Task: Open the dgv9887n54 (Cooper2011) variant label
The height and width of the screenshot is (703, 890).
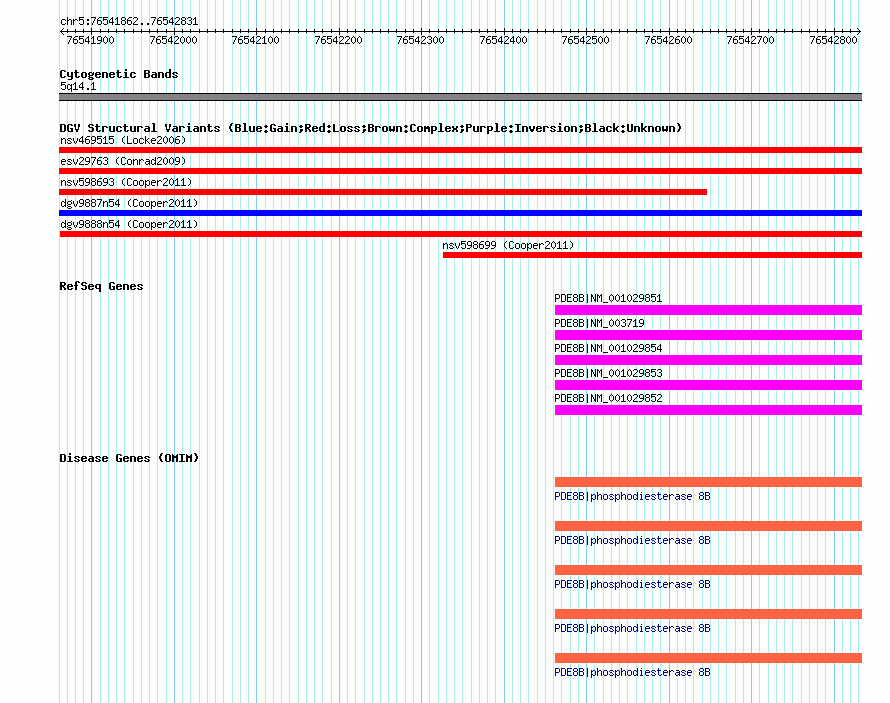Action: tap(129, 203)
